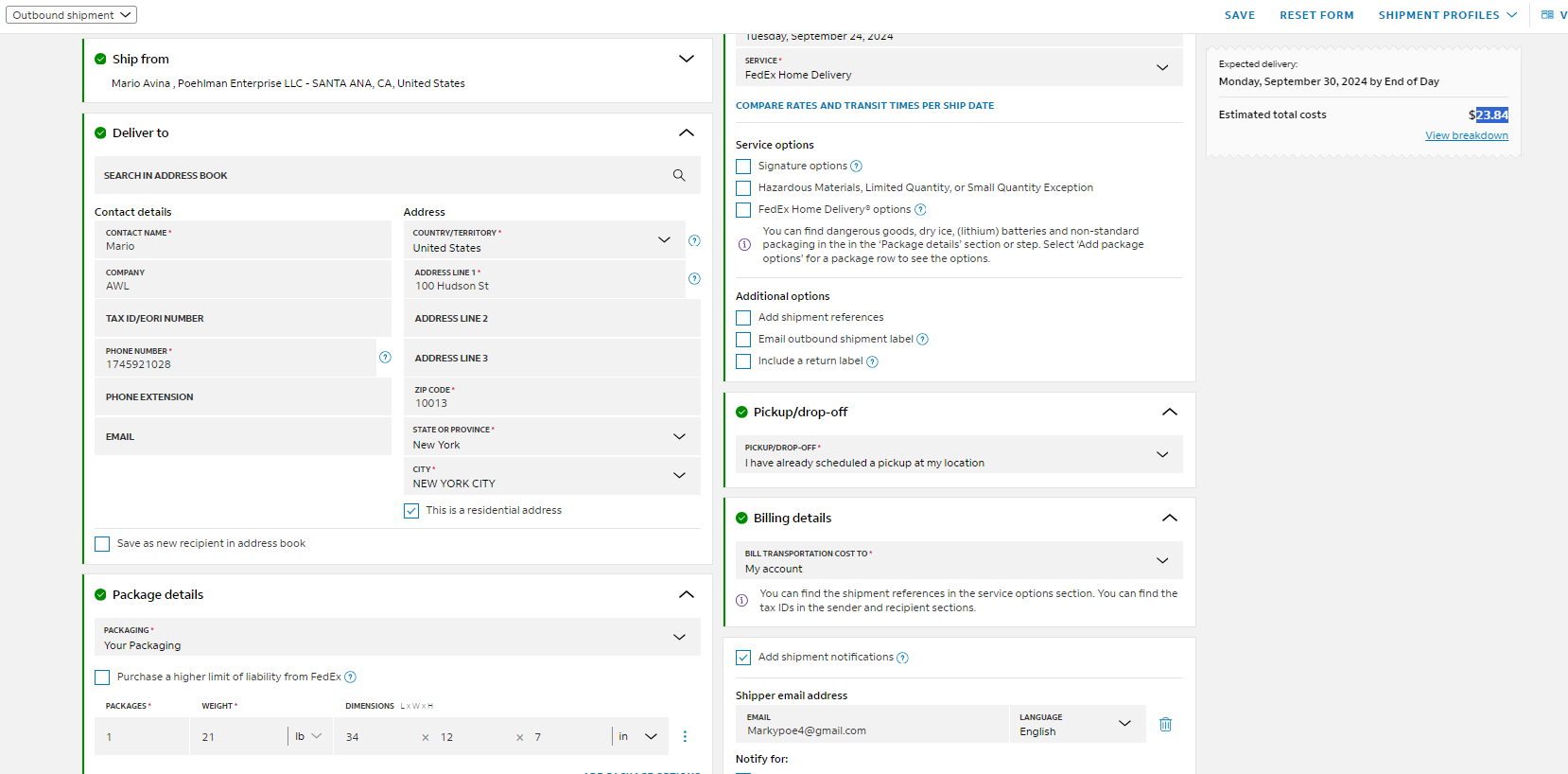Collapse the Package details section
Viewport: 1568px width, 774px height.
[687, 594]
